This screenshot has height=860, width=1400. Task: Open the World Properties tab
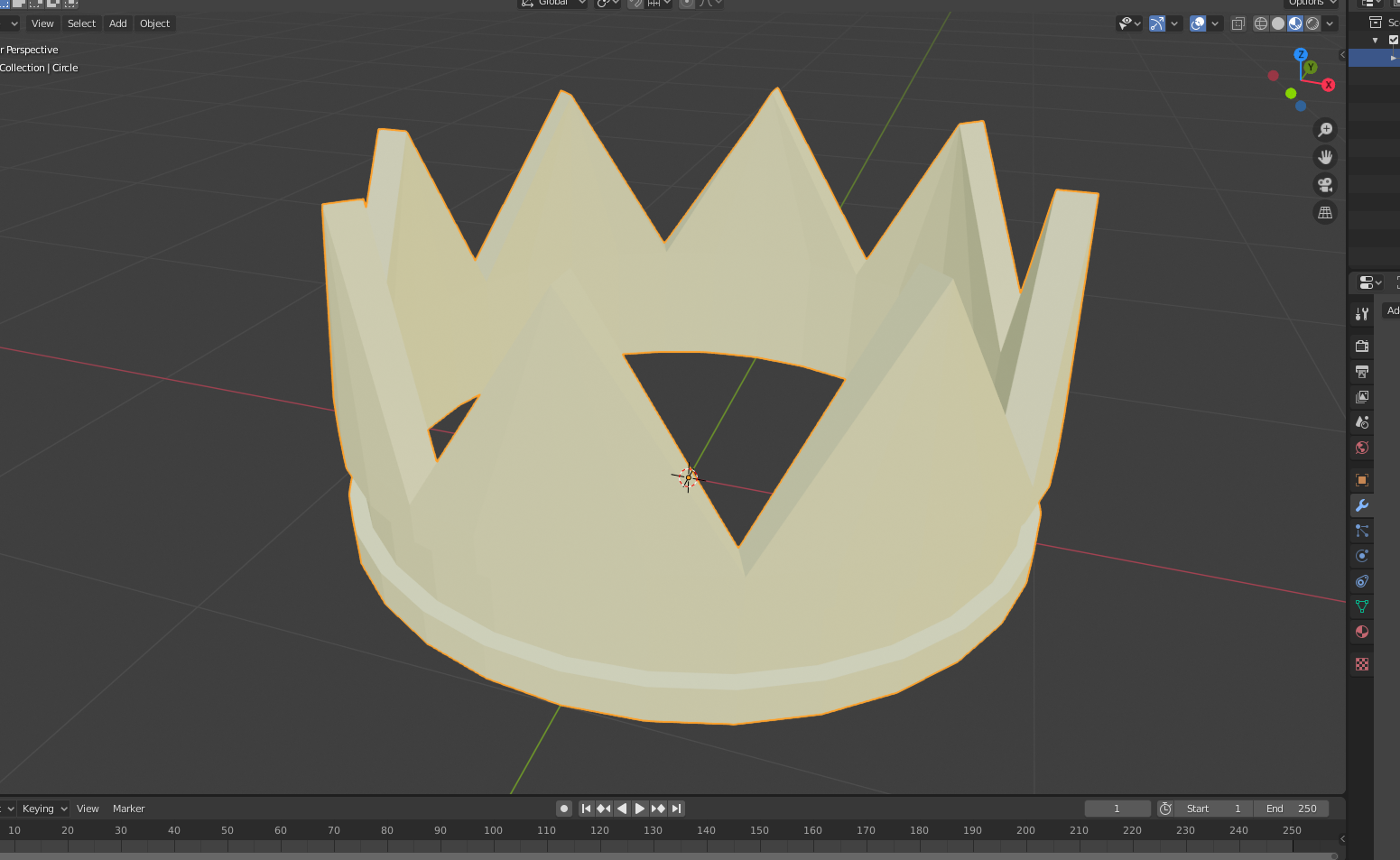(1361, 447)
